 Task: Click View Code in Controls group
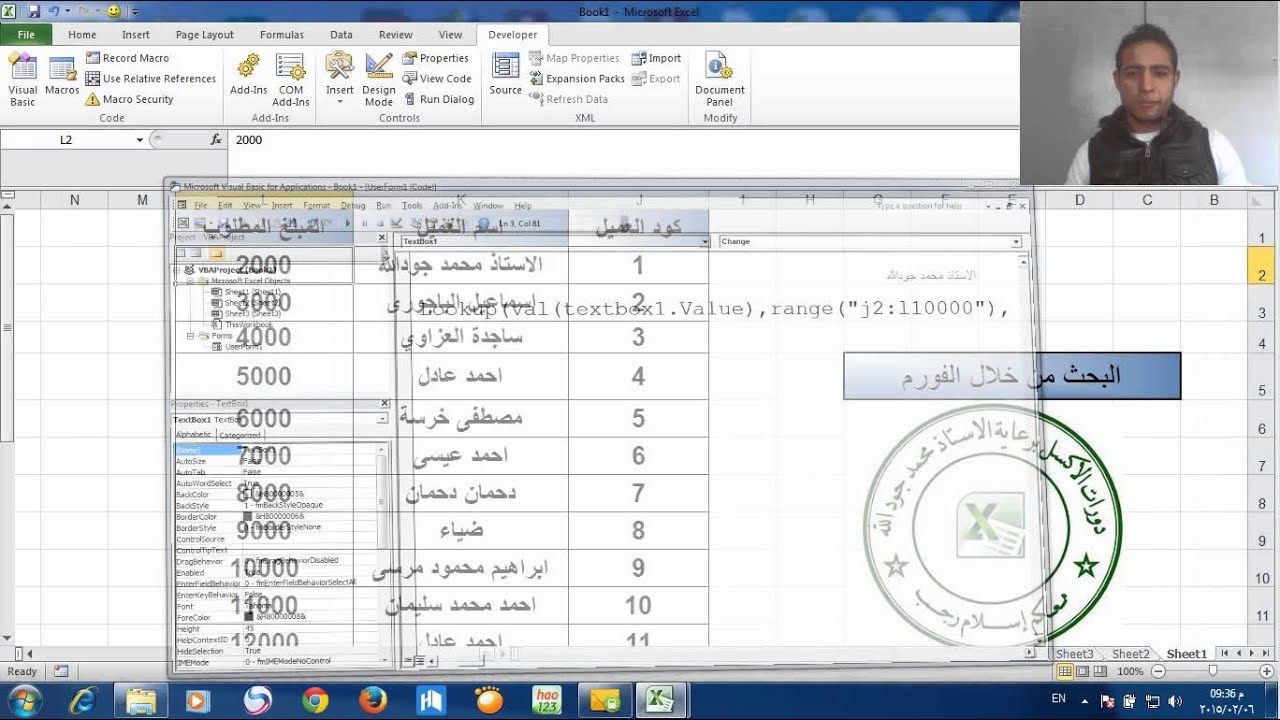436,78
